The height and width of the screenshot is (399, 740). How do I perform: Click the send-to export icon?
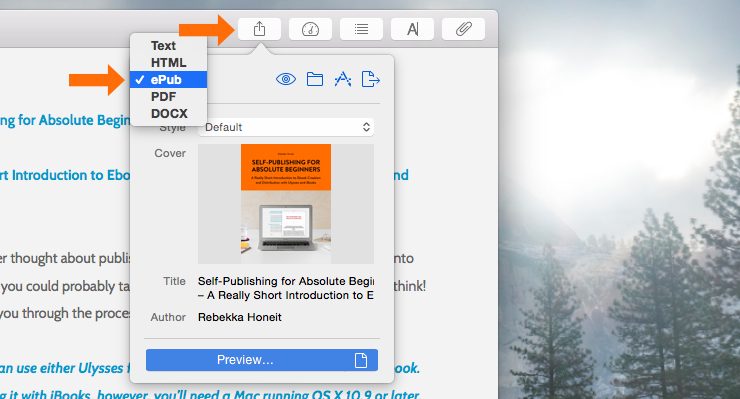point(370,79)
